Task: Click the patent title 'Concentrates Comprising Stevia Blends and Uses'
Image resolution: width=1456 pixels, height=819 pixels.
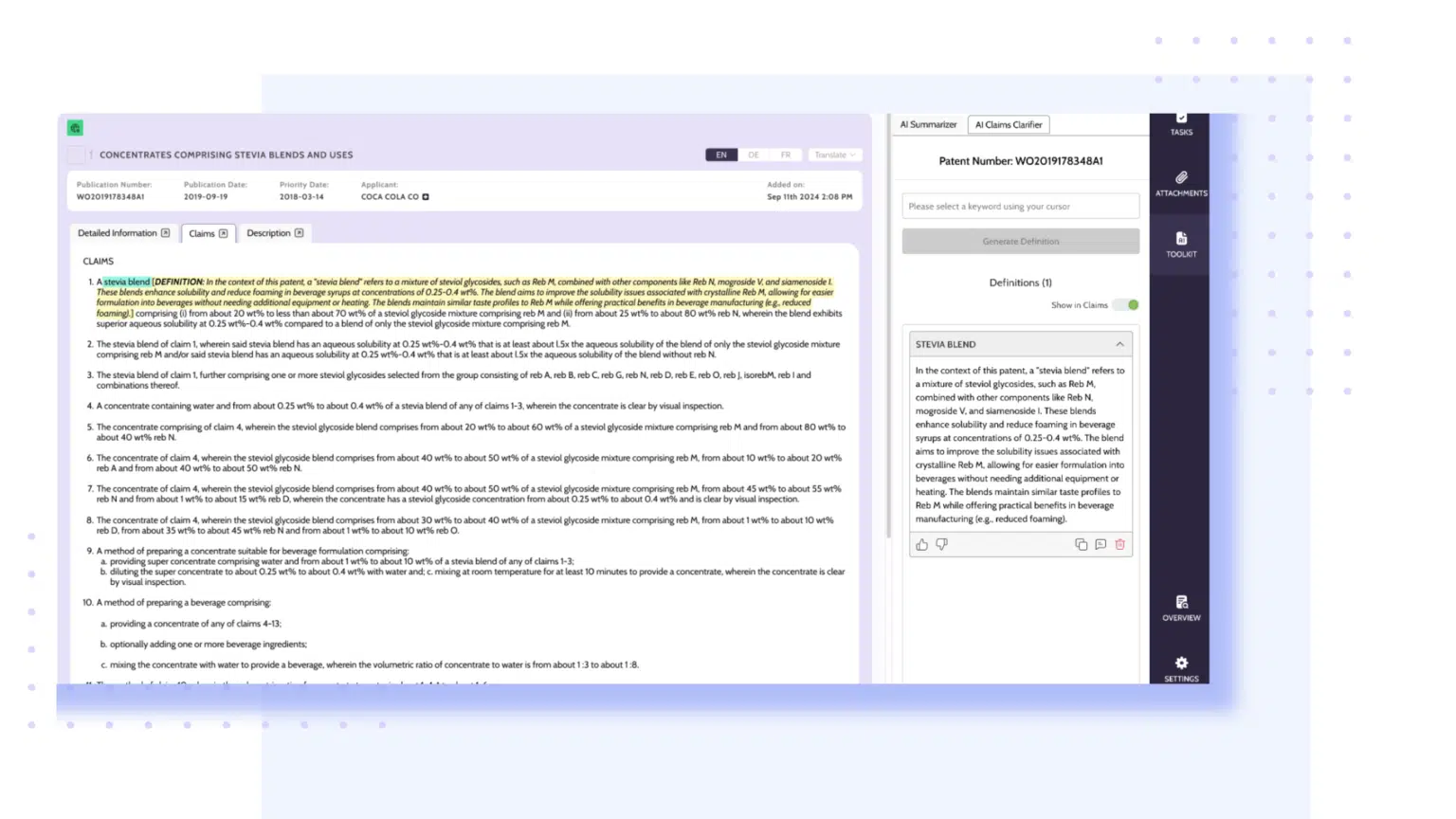Action: [x=227, y=155]
